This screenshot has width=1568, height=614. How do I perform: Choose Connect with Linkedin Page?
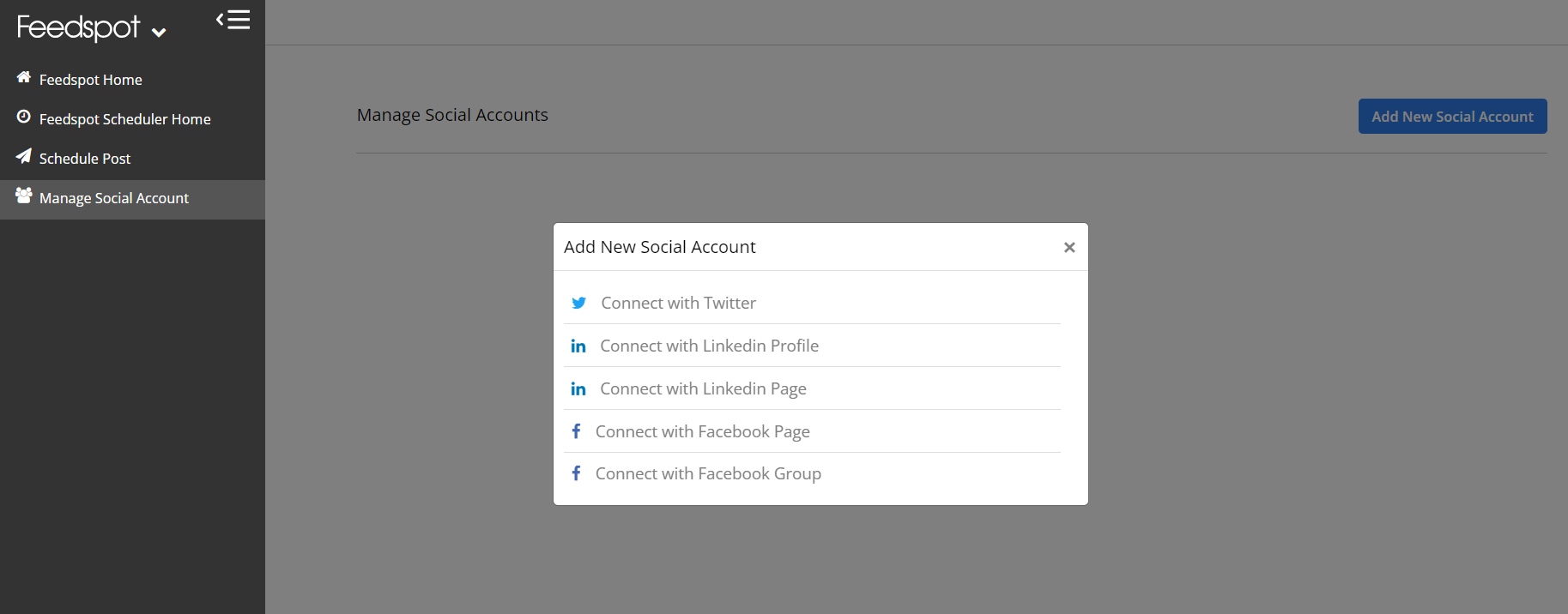pos(704,388)
